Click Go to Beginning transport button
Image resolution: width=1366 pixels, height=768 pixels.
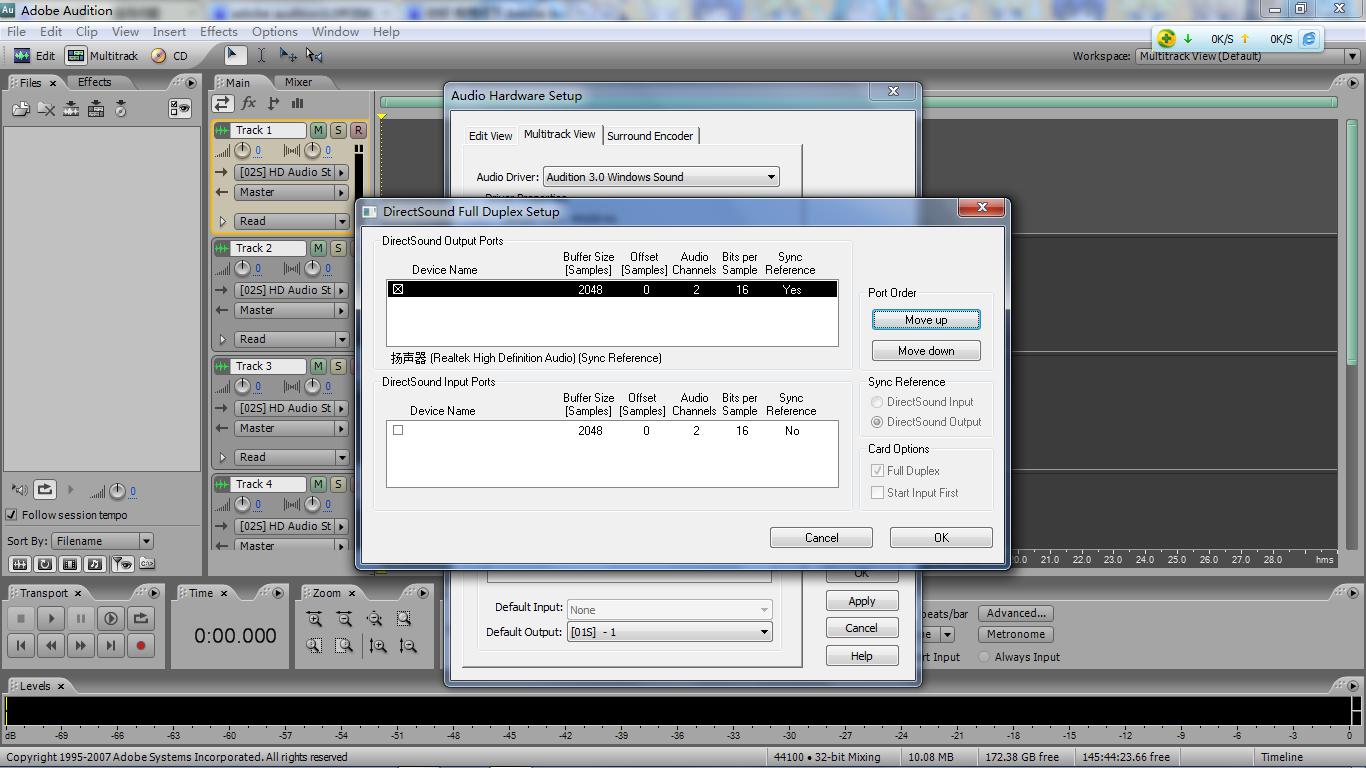21,646
